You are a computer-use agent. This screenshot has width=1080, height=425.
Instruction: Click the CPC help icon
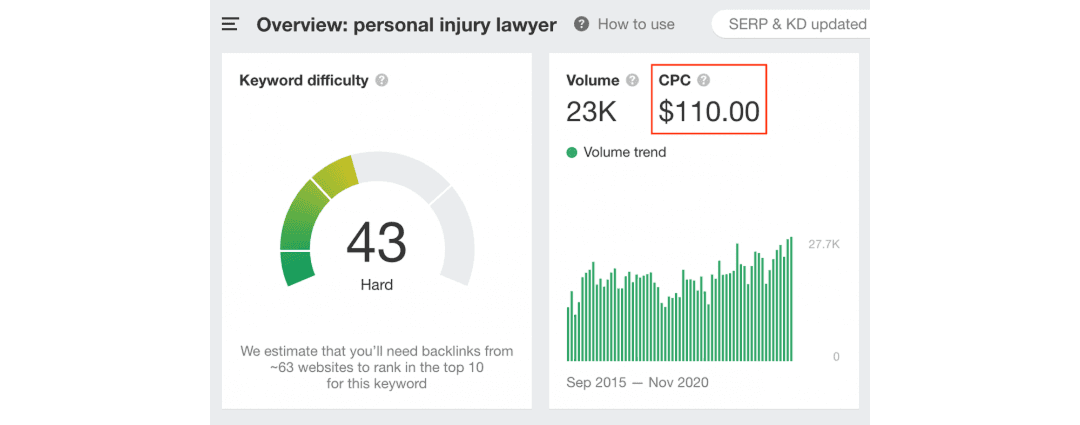point(704,81)
